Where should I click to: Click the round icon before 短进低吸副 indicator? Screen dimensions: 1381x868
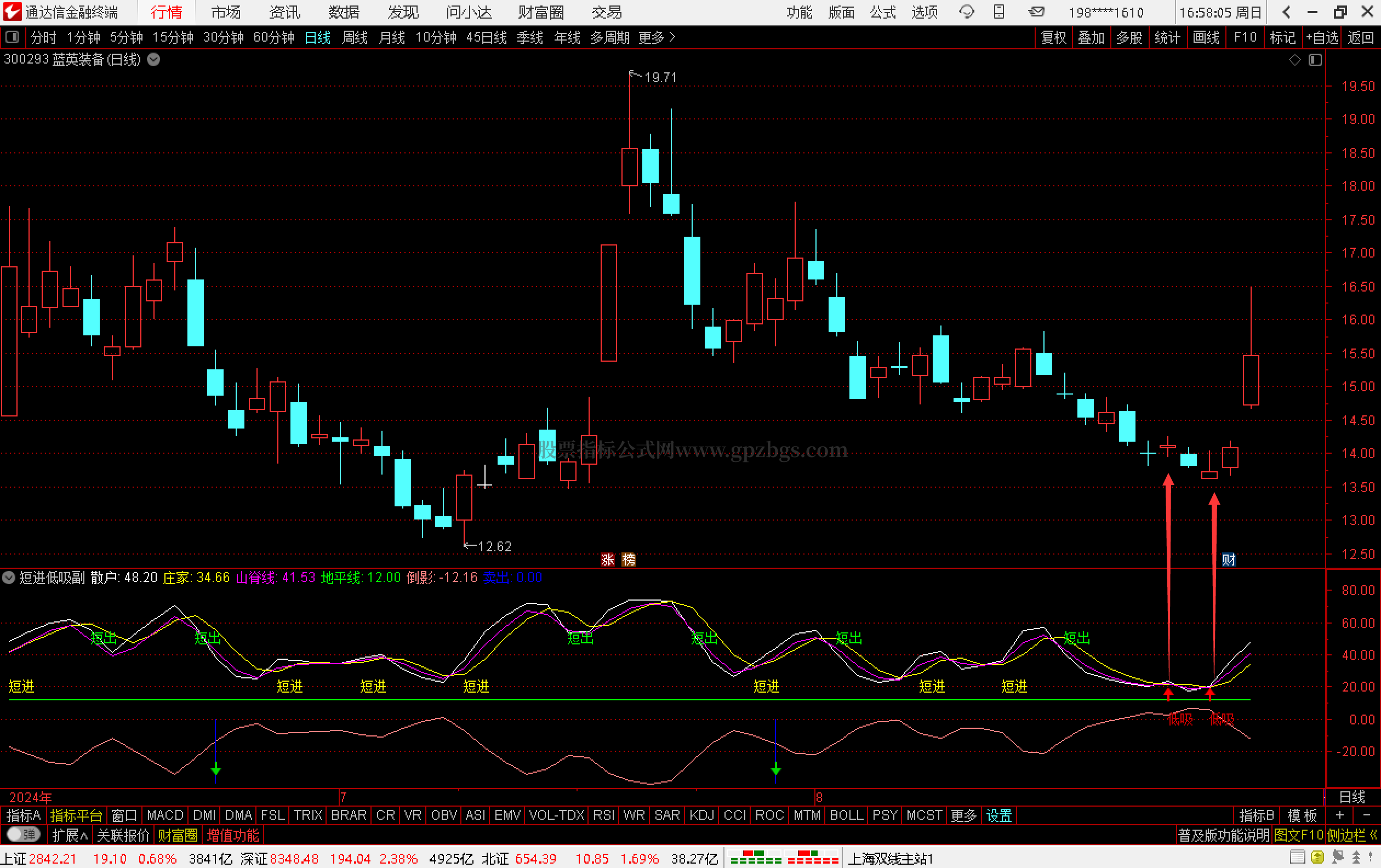pyautogui.click(x=9, y=578)
